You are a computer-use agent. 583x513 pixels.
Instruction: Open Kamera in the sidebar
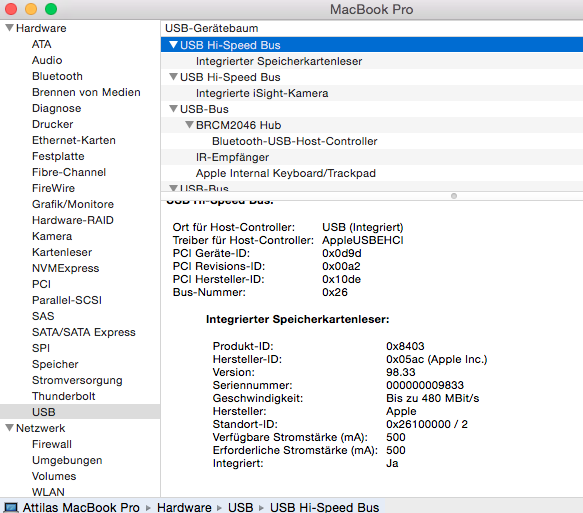click(x=52, y=236)
